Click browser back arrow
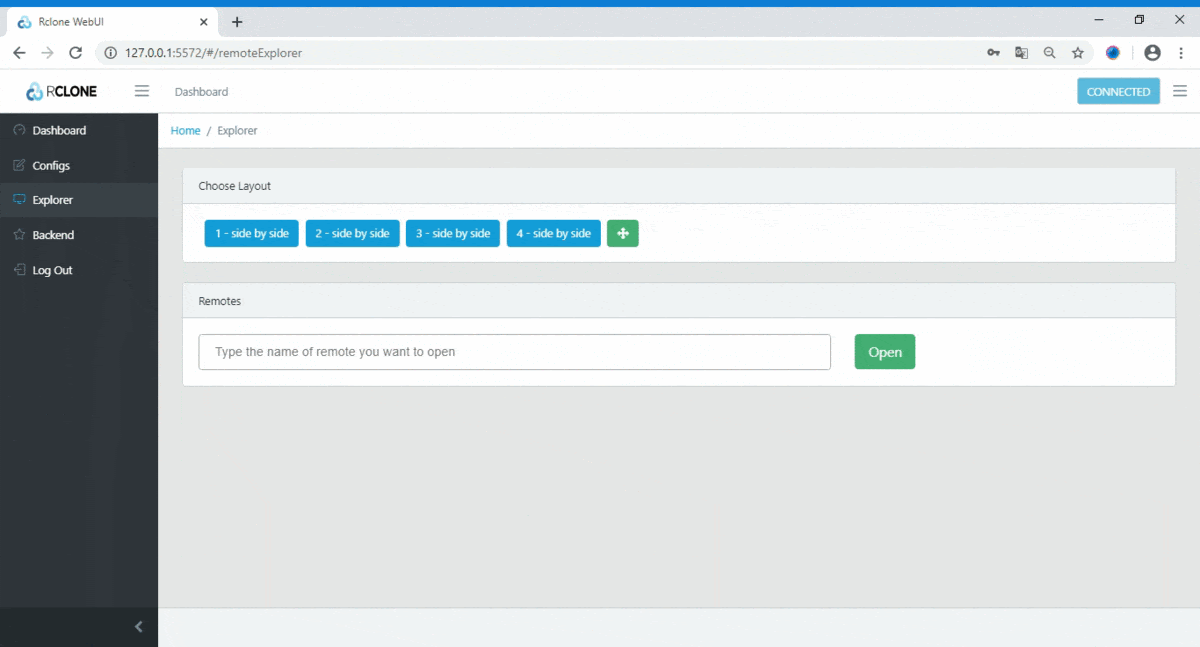Image resolution: width=1200 pixels, height=647 pixels. 19,53
